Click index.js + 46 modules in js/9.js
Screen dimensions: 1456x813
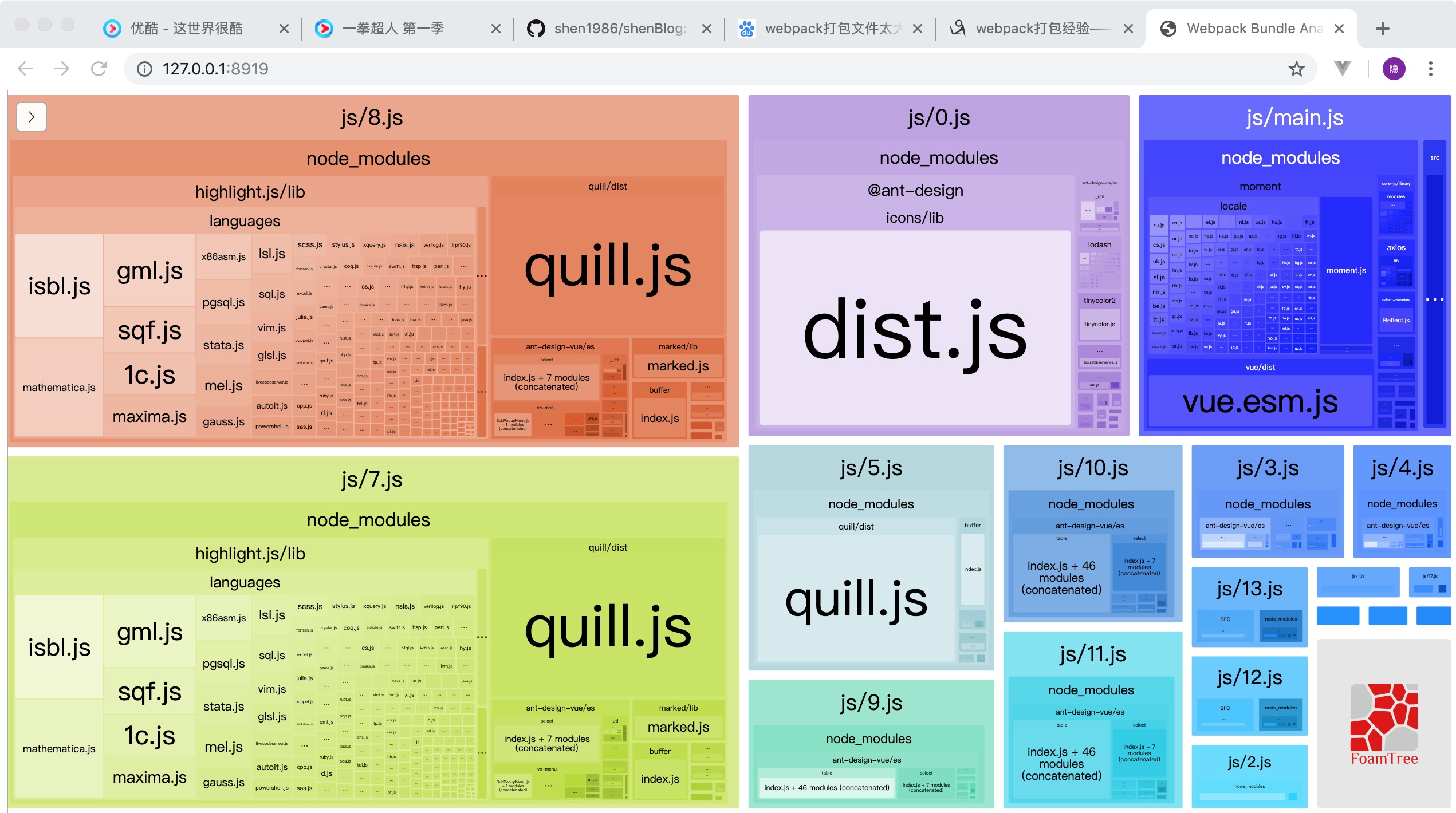[827, 787]
